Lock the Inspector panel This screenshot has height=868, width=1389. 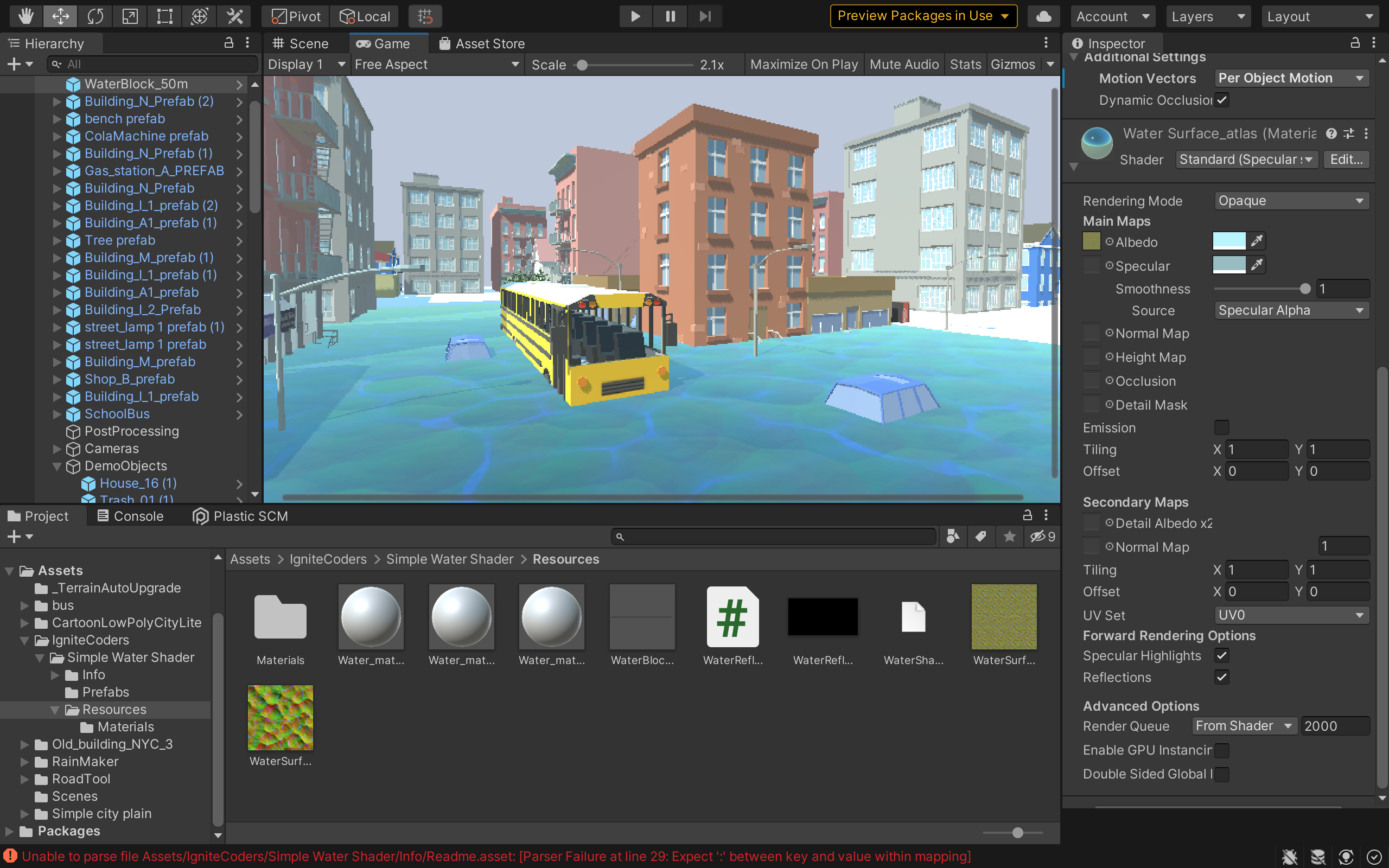click(1355, 43)
